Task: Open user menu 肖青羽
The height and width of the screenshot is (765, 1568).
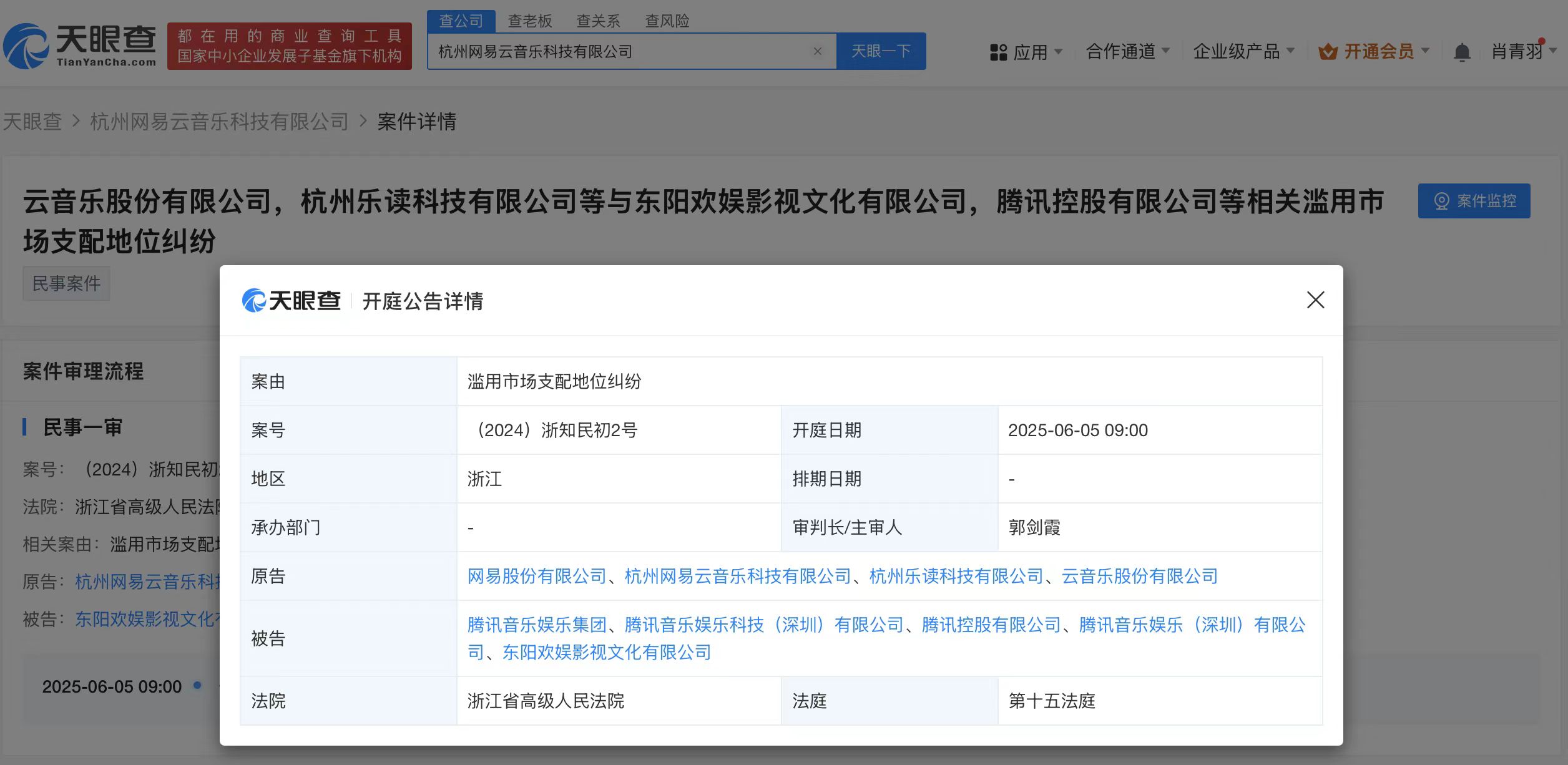Action: click(x=1523, y=51)
